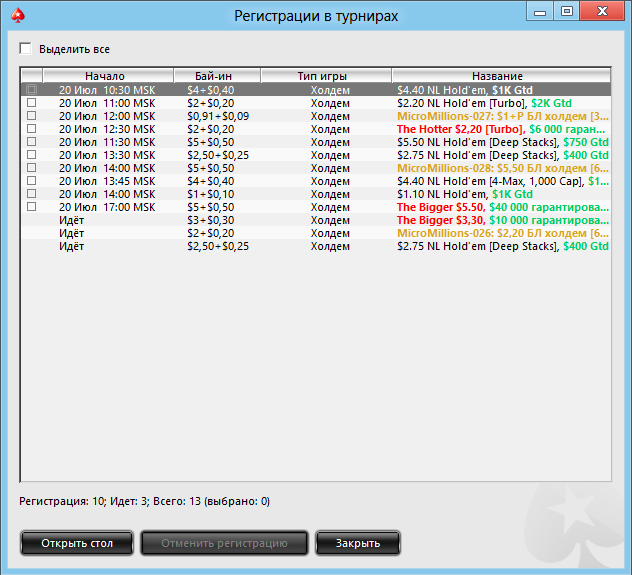Select '$4.40 NL Hold'em, $1K Gtd' tournament name

click(465, 90)
